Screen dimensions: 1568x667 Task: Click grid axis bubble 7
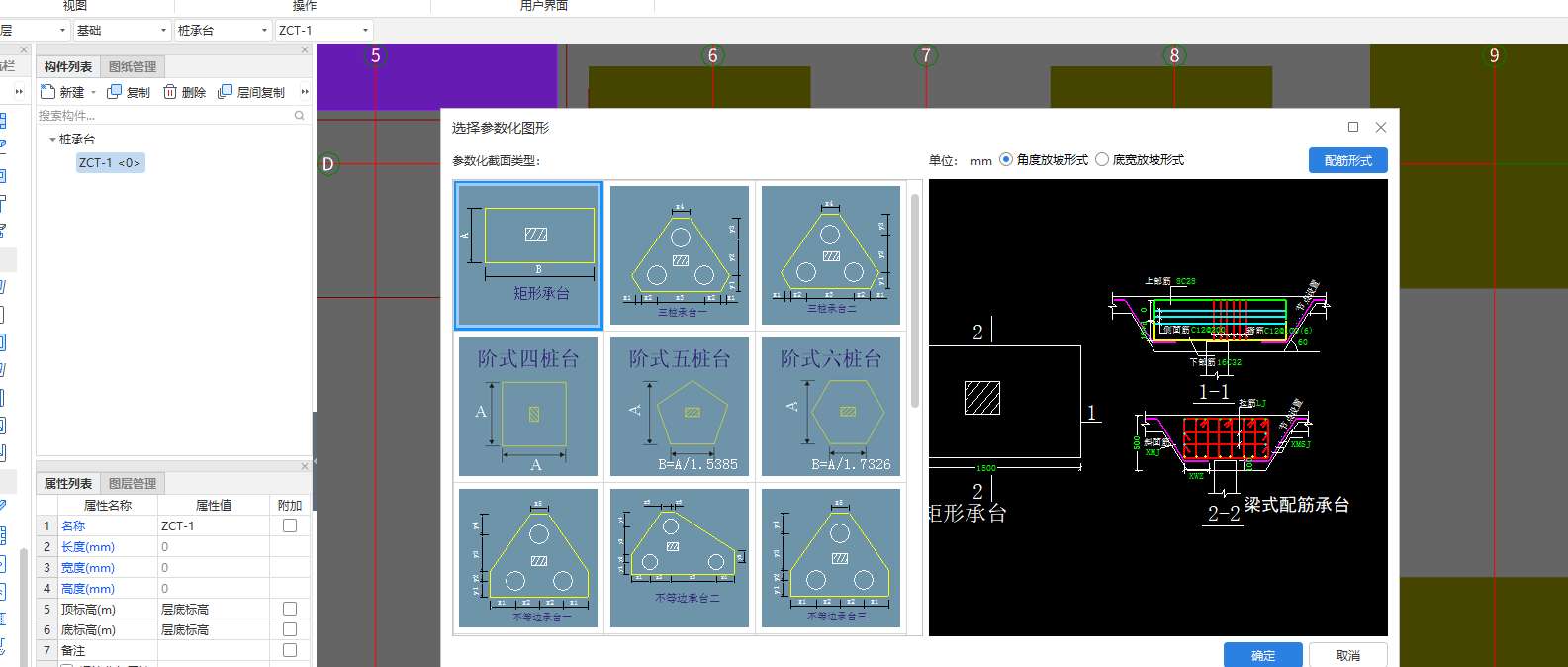(926, 55)
